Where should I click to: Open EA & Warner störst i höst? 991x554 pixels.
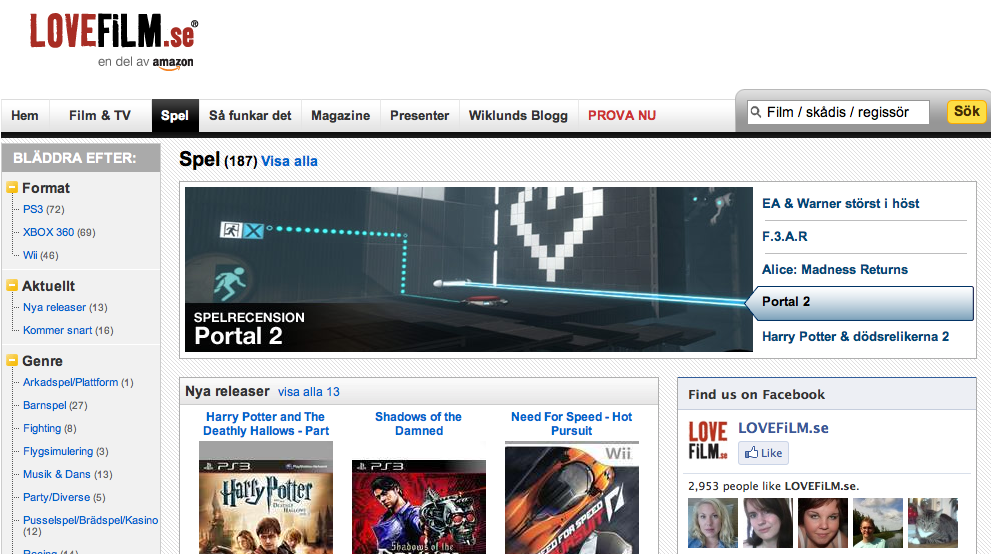click(x=841, y=203)
